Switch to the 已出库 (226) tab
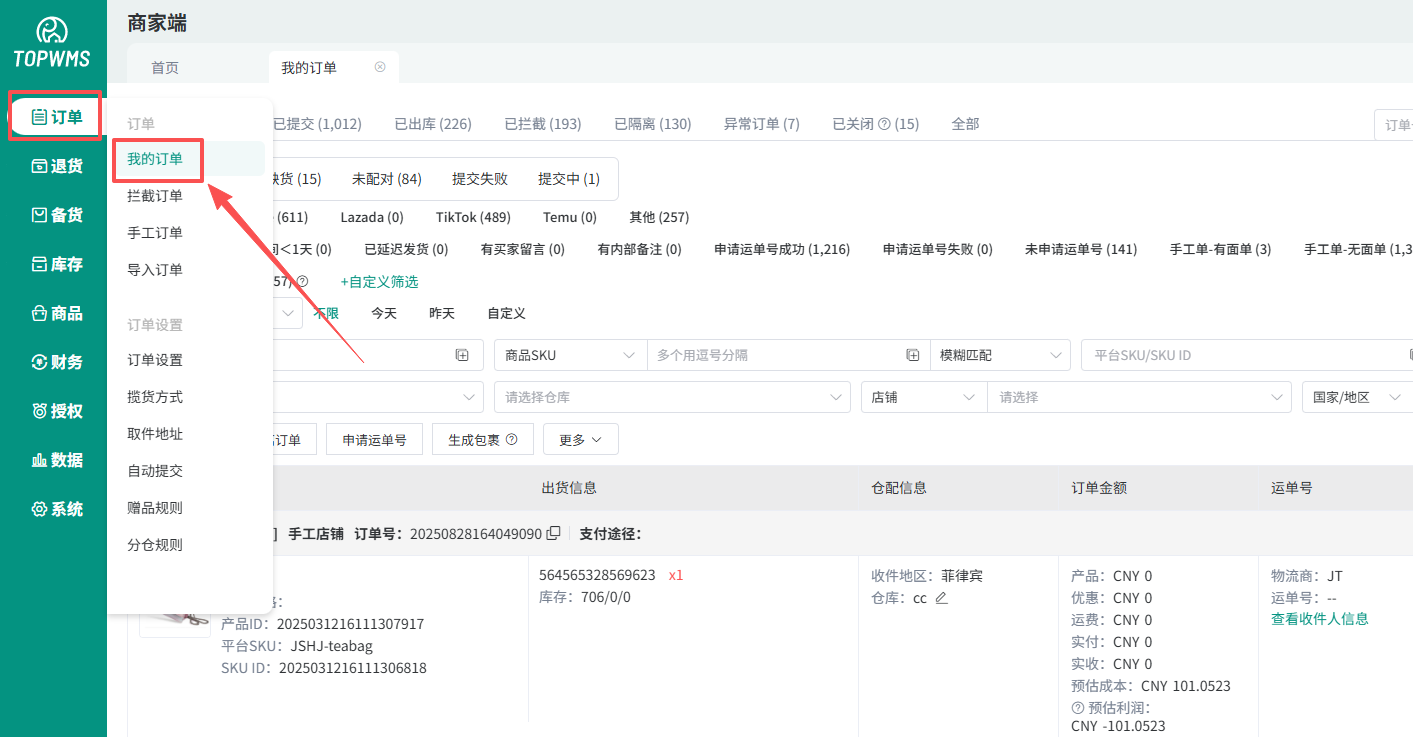The height and width of the screenshot is (737, 1413). point(432,124)
